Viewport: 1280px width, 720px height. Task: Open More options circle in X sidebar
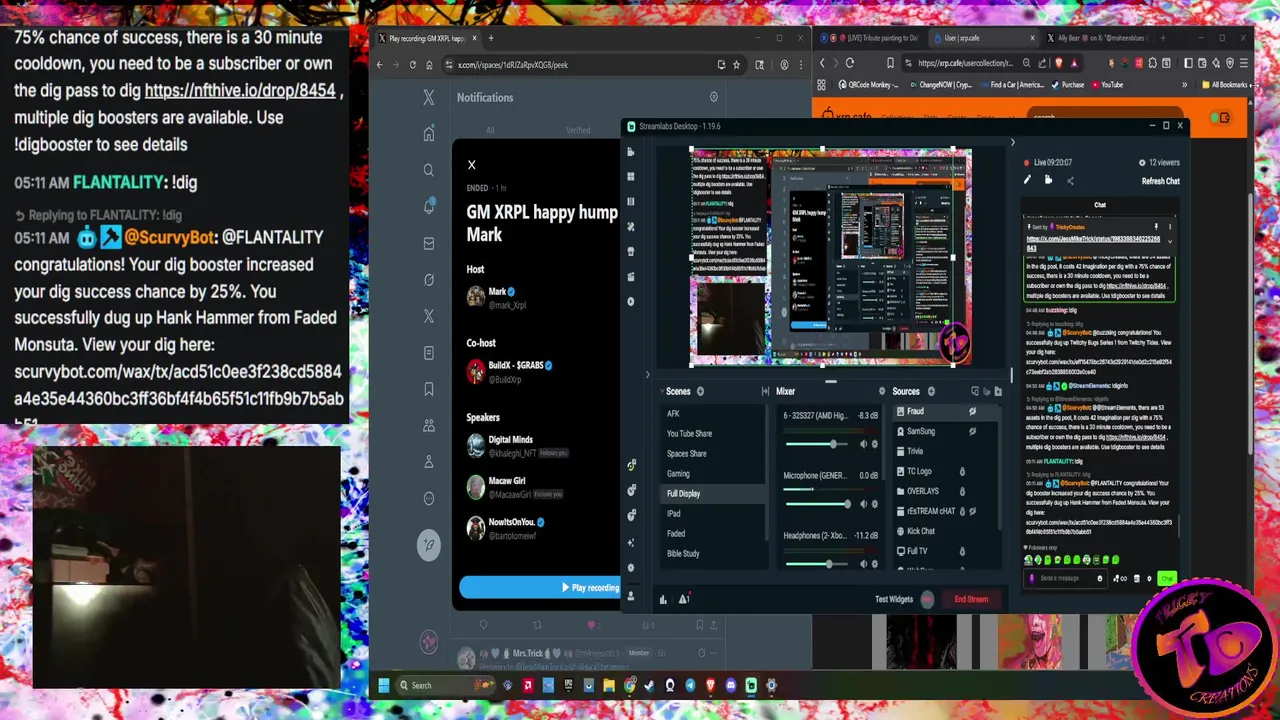pyautogui.click(x=429, y=498)
